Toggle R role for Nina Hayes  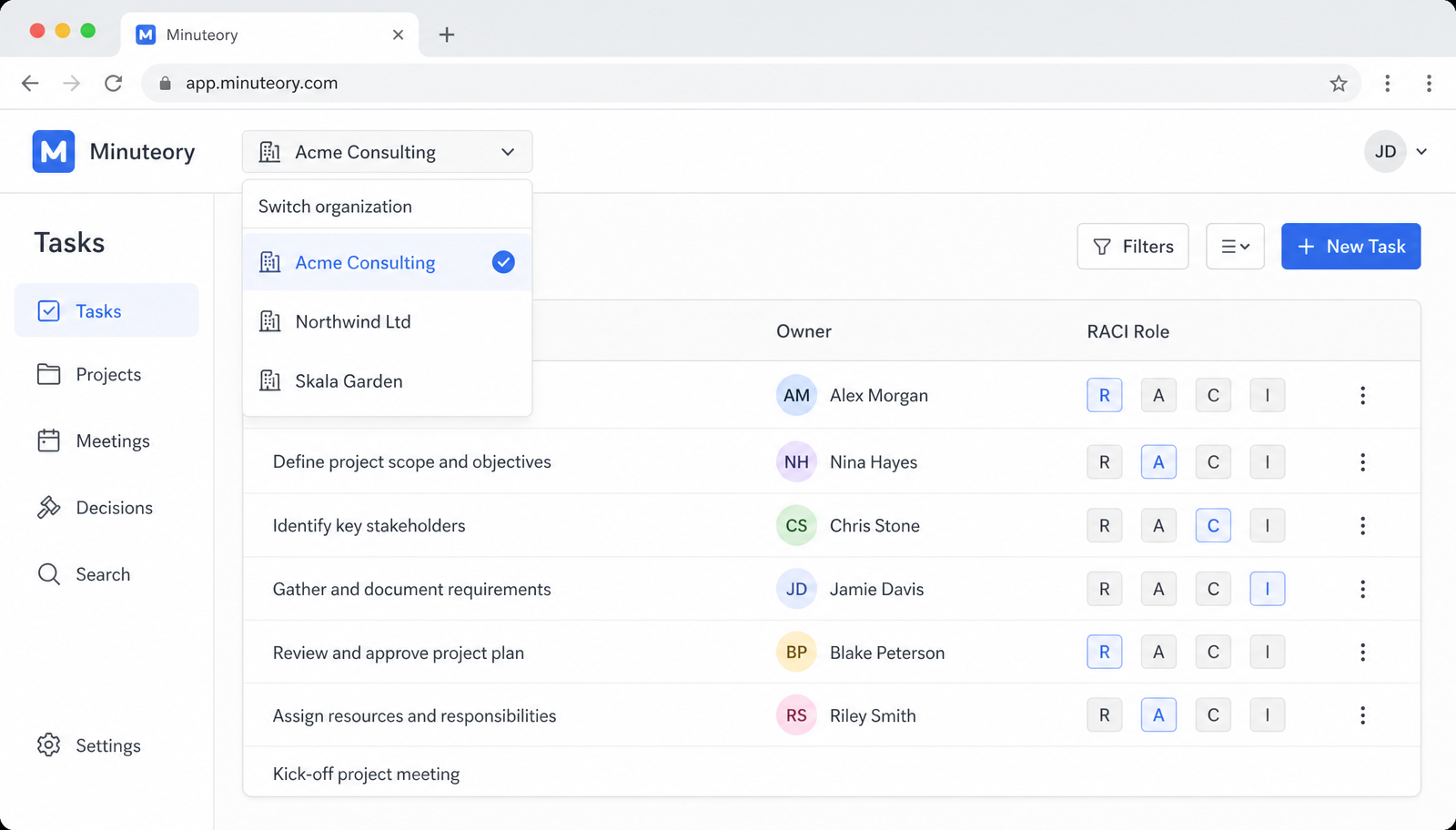(x=1104, y=461)
